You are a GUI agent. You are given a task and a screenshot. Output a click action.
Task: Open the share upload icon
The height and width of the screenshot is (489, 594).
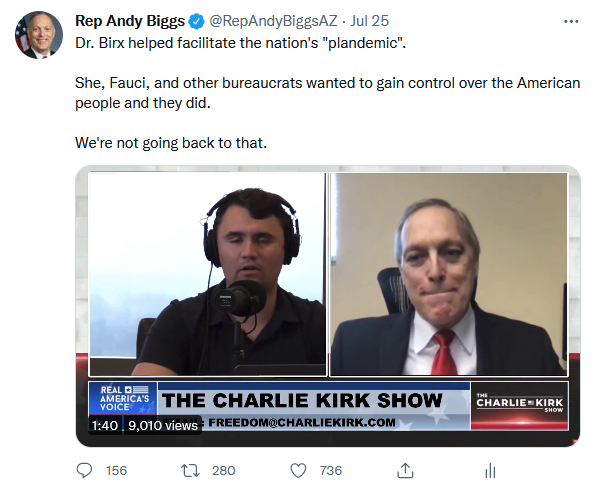(405, 470)
